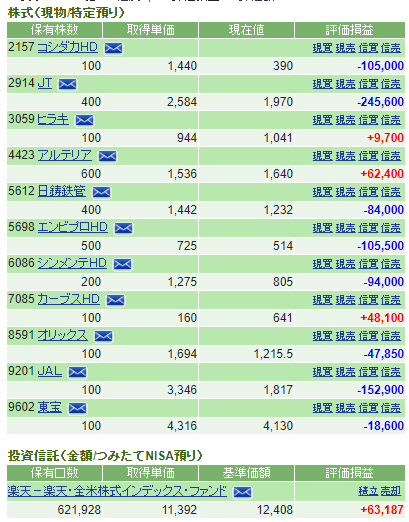Click 信売 in the JAL row
Viewport: 409px width, 522px height.
[391, 372]
